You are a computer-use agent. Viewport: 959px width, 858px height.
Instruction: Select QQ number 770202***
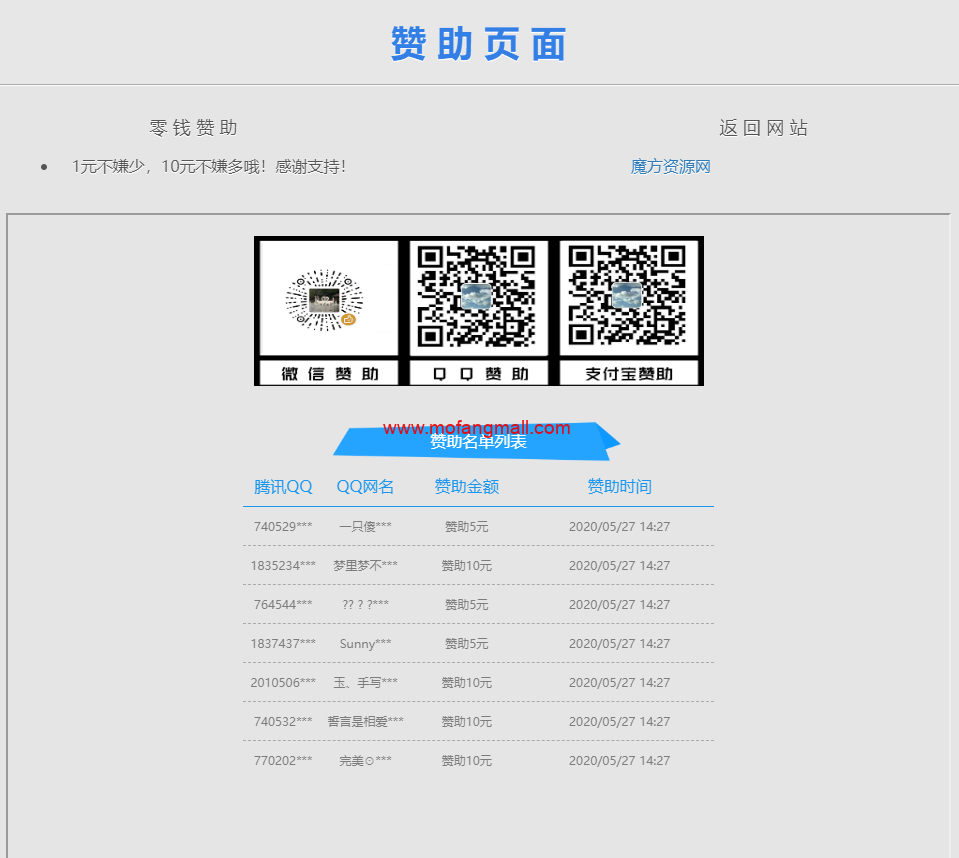[x=283, y=761]
